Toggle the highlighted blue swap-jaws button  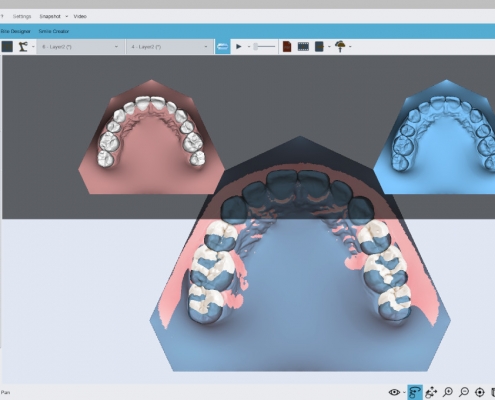[222, 47]
